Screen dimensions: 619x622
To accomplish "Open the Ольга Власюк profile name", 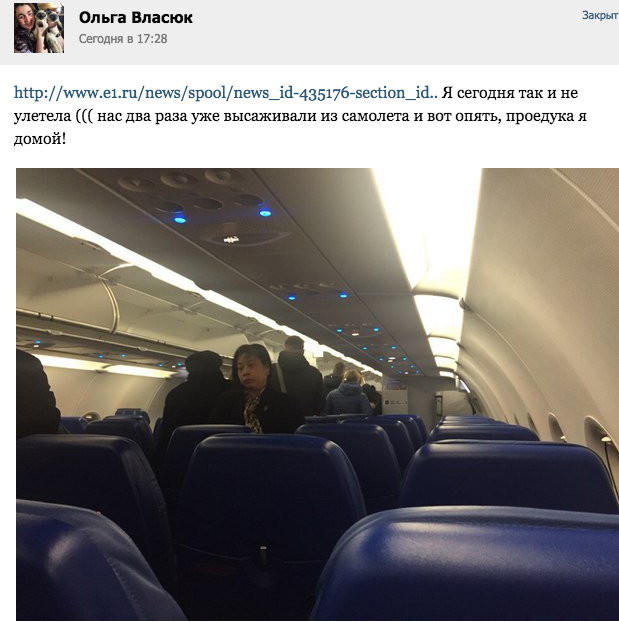I will pyautogui.click(x=136, y=17).
